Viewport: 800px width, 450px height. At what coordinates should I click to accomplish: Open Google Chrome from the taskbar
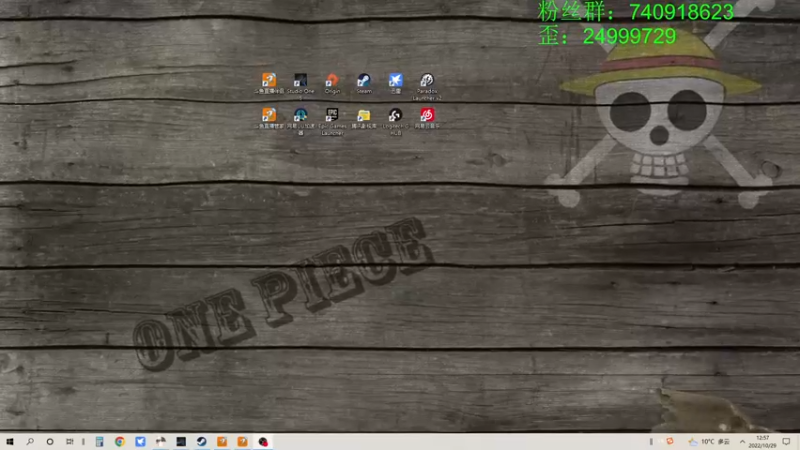tap(120, 441)
